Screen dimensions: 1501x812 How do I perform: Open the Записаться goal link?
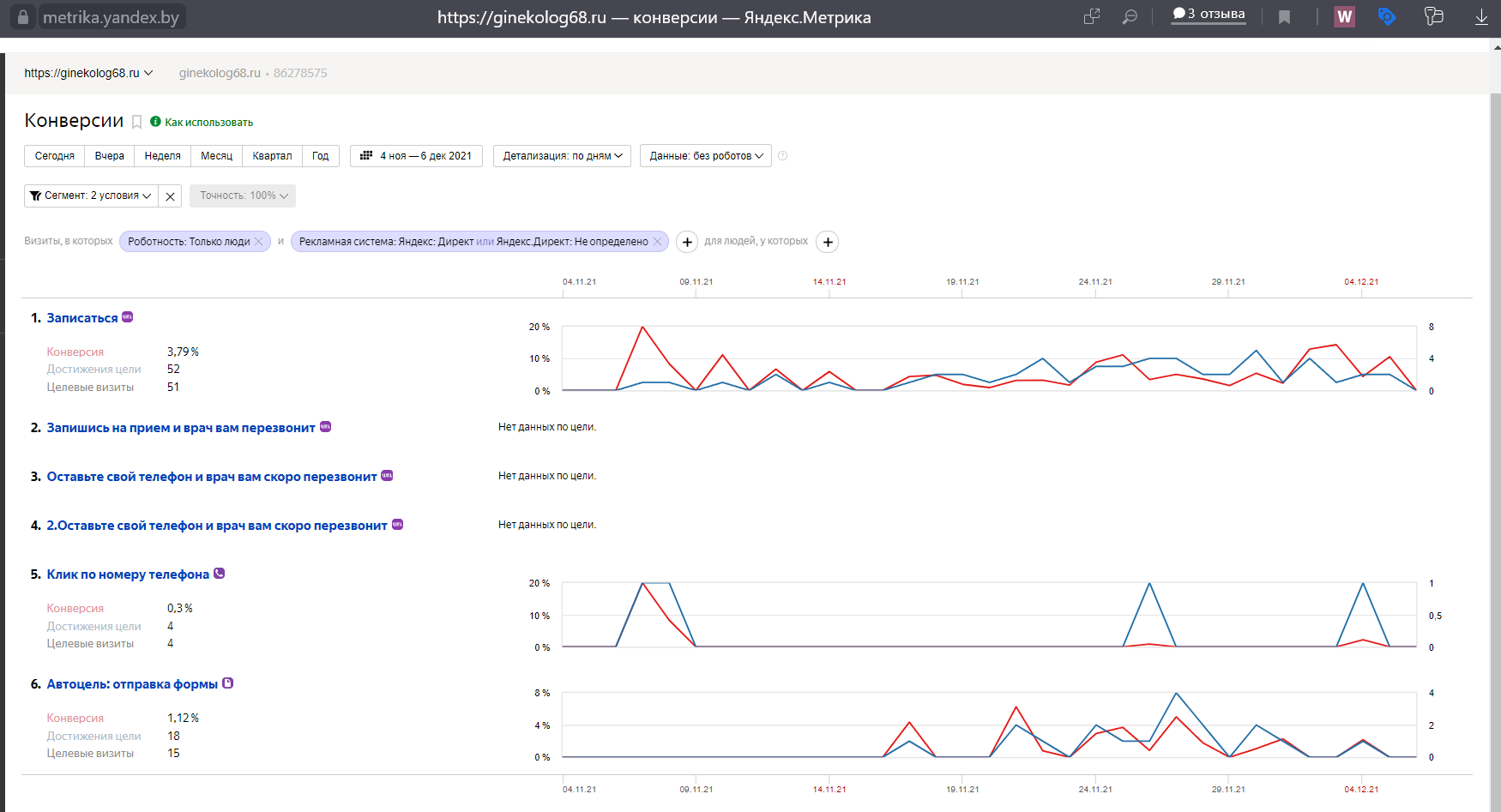click(82, 318)
